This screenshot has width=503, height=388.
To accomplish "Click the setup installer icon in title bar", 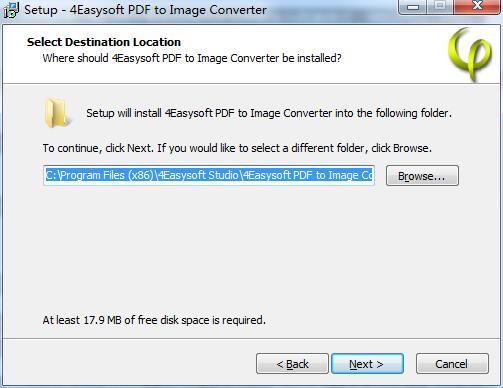I will (11, 10).
